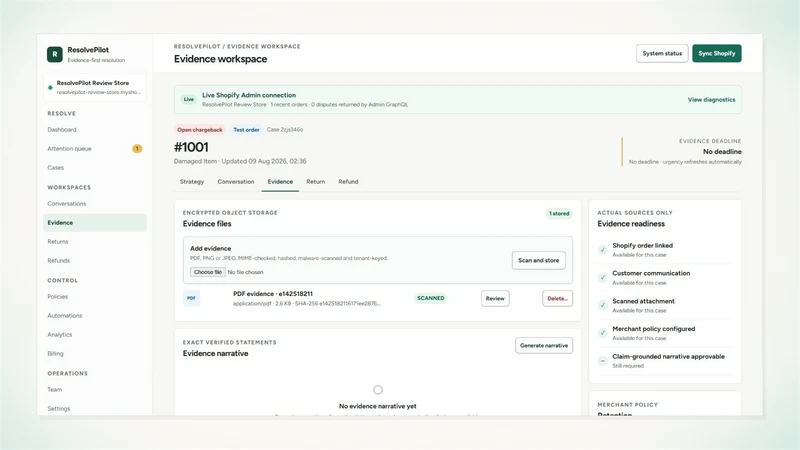The height and width of the screenshot is (450, 800).
Task: Click the Choose file button
Action: click(x=208, y=272)
